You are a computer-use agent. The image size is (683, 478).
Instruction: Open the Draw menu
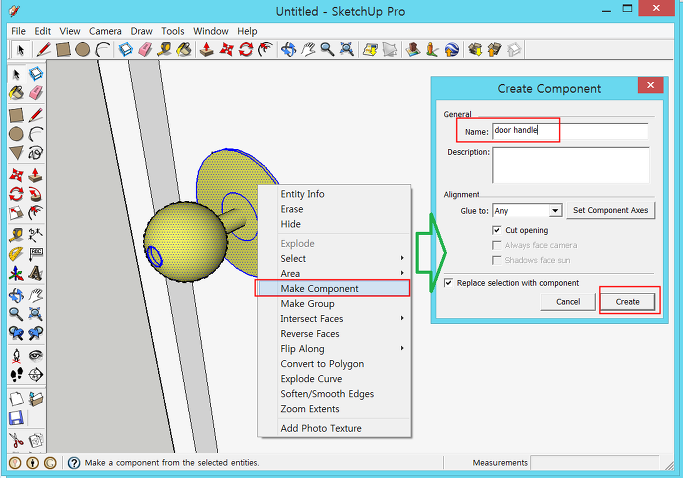[142, 31]
